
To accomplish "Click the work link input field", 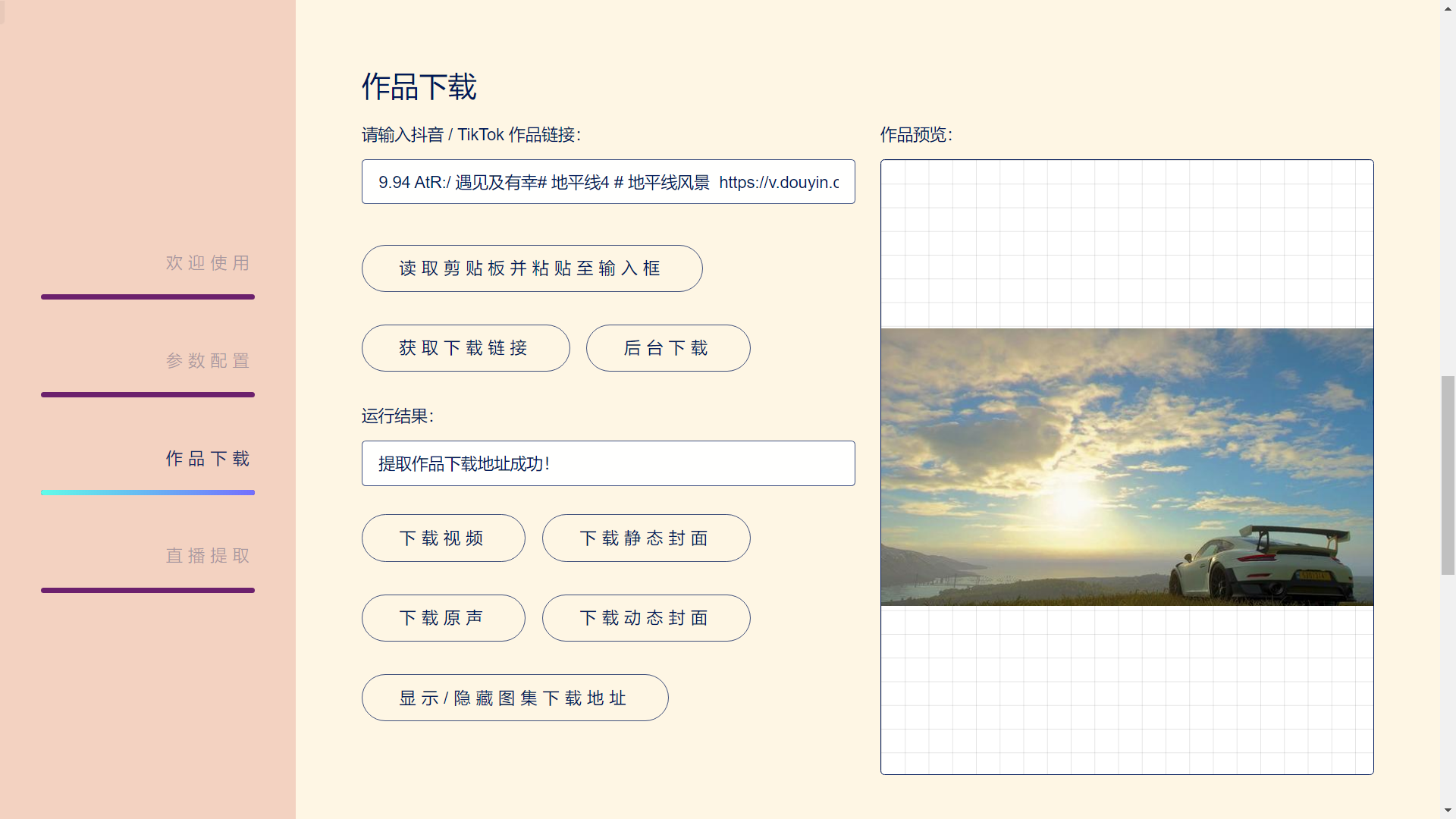I will pyautogui.click(x=607, y=182).
